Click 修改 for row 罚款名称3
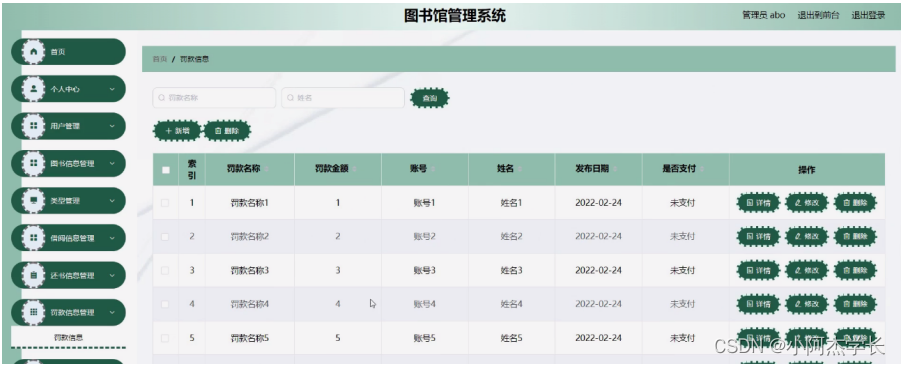The image size is (901, 365). pyautogui.click(x=807, y=270)
